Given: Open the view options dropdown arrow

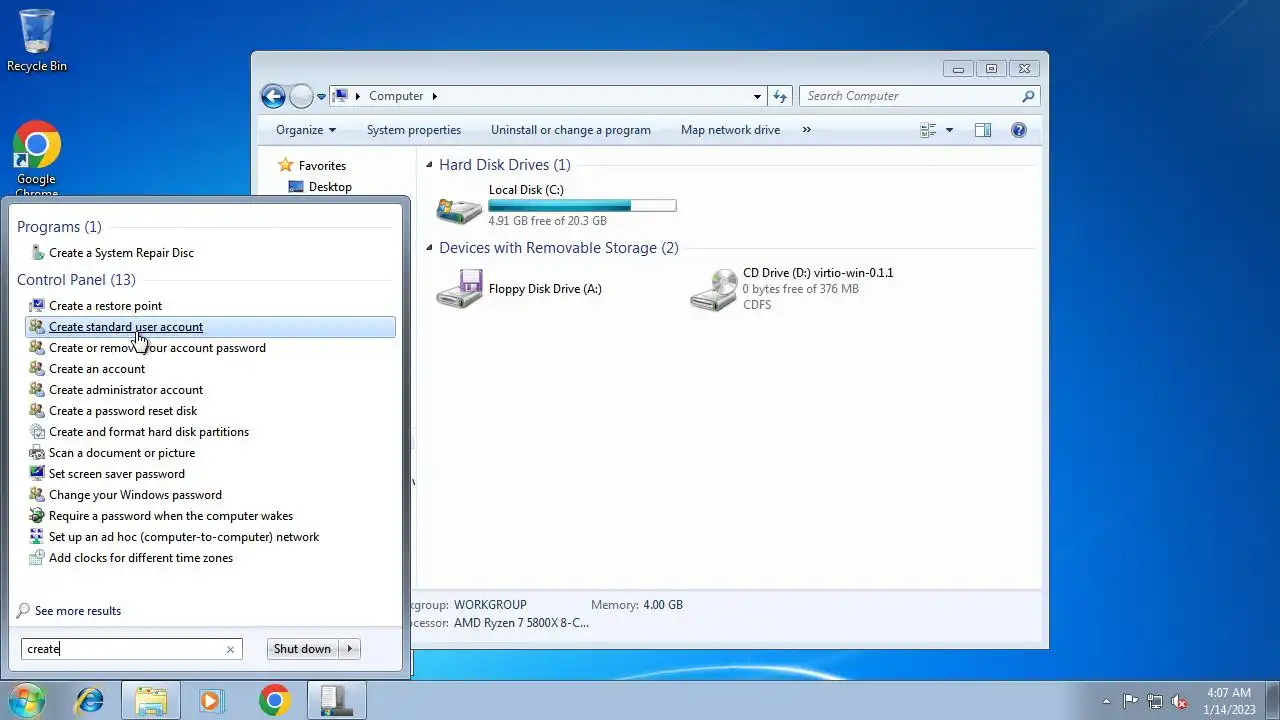Looking at the screenshot, I should pos(949,130).
